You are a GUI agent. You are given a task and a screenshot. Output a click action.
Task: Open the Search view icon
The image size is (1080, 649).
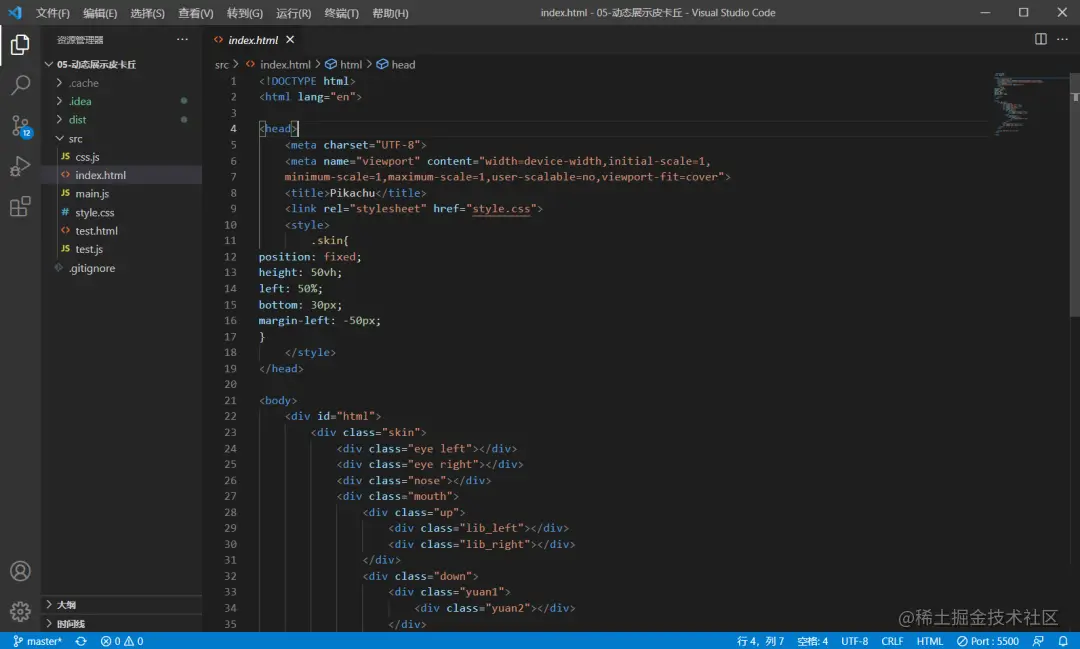click(20, 85)
